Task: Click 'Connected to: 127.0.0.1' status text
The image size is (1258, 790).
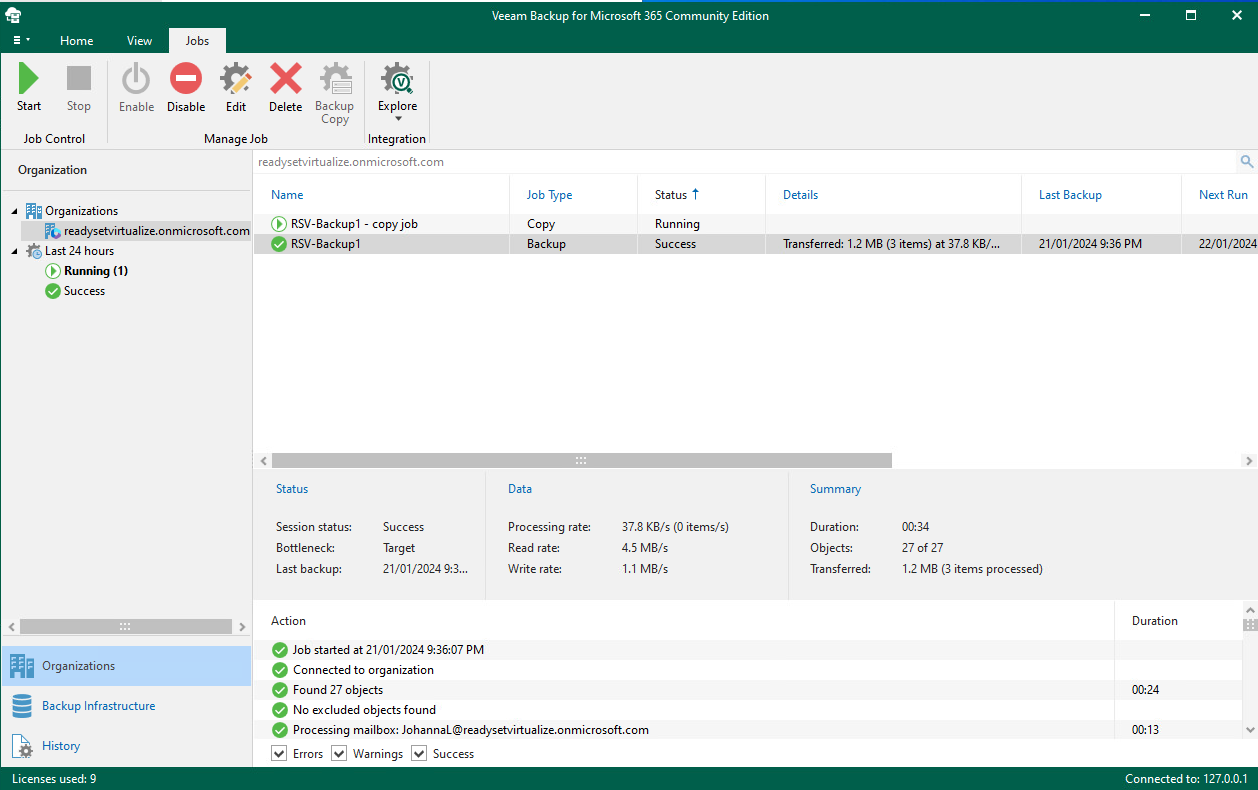Action: point(1185,779)
